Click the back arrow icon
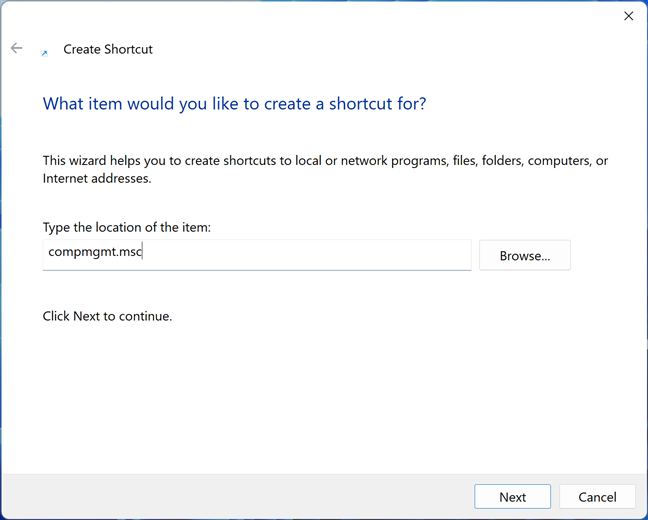This screenshot has height=520, width=648. 17,48
